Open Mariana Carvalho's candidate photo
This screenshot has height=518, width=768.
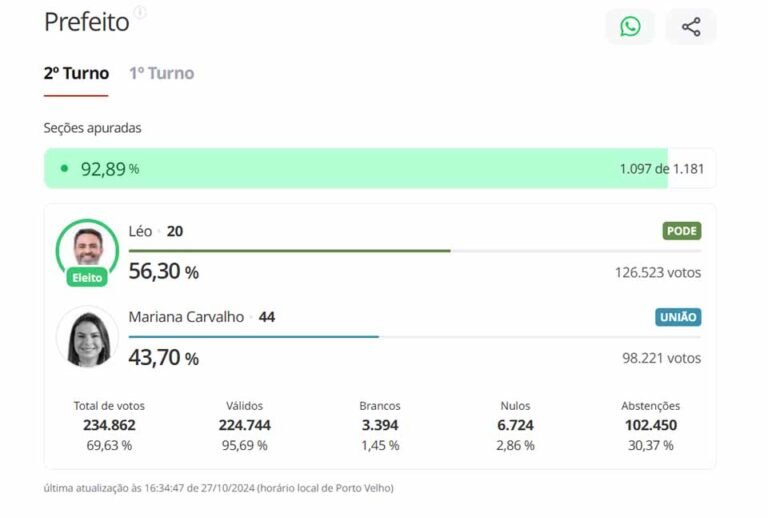coord(88,337)
